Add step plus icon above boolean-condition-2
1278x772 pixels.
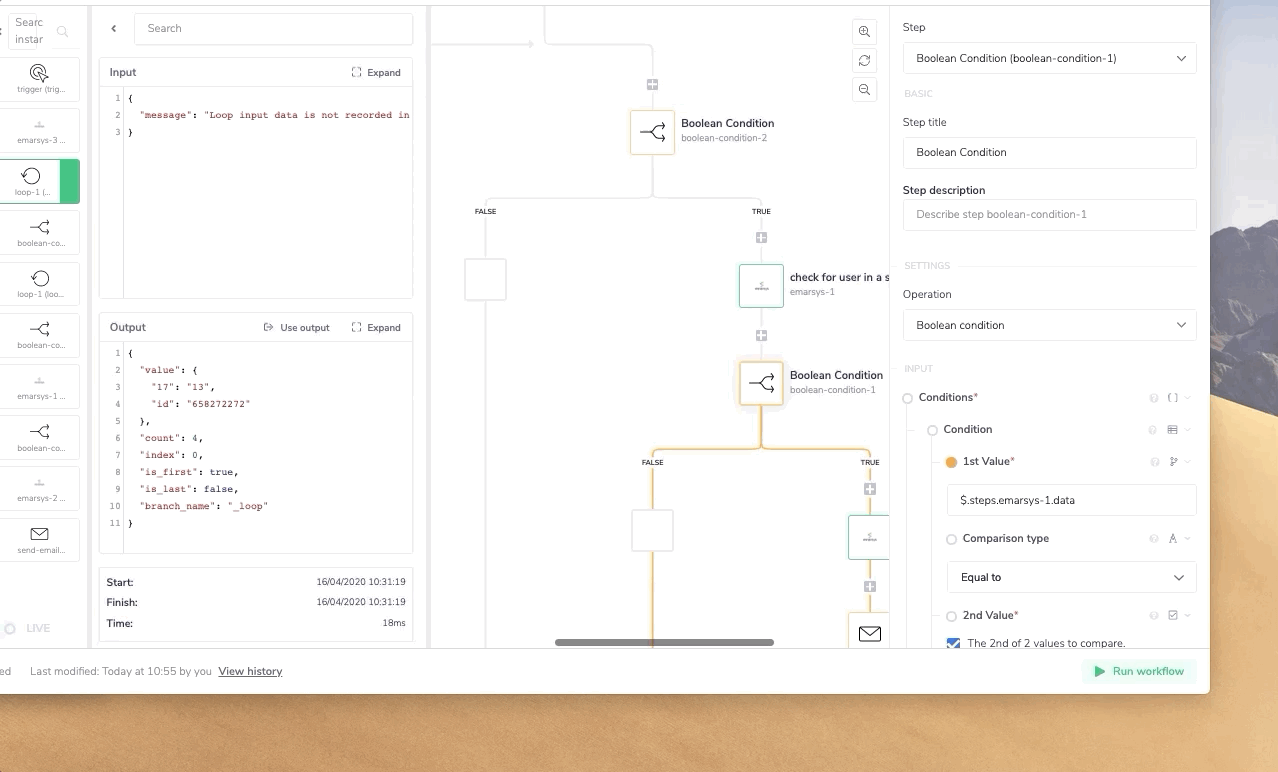(x=652, y=85)
